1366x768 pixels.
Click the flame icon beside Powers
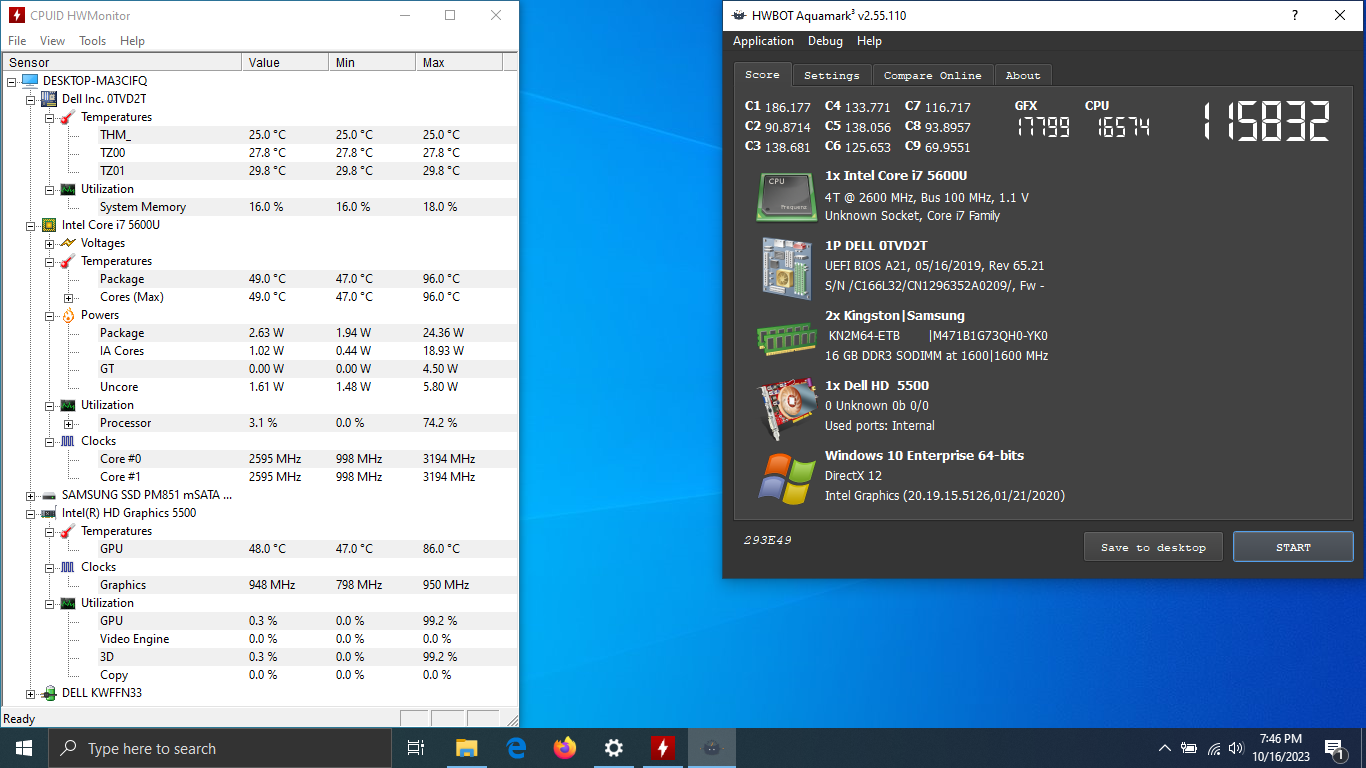[x=68, y=315]
